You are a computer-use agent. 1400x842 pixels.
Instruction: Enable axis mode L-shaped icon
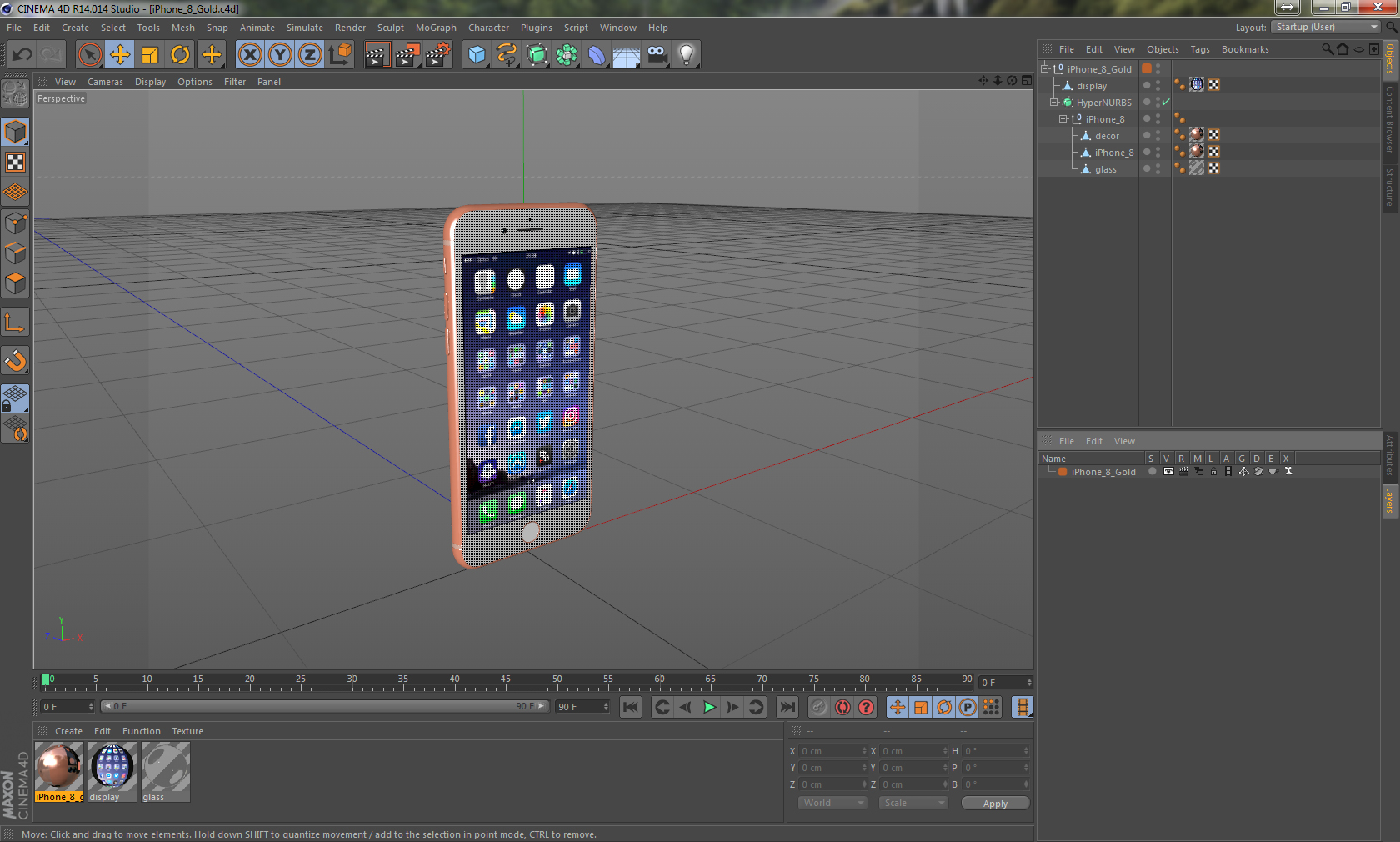click(x=15, y=322)
